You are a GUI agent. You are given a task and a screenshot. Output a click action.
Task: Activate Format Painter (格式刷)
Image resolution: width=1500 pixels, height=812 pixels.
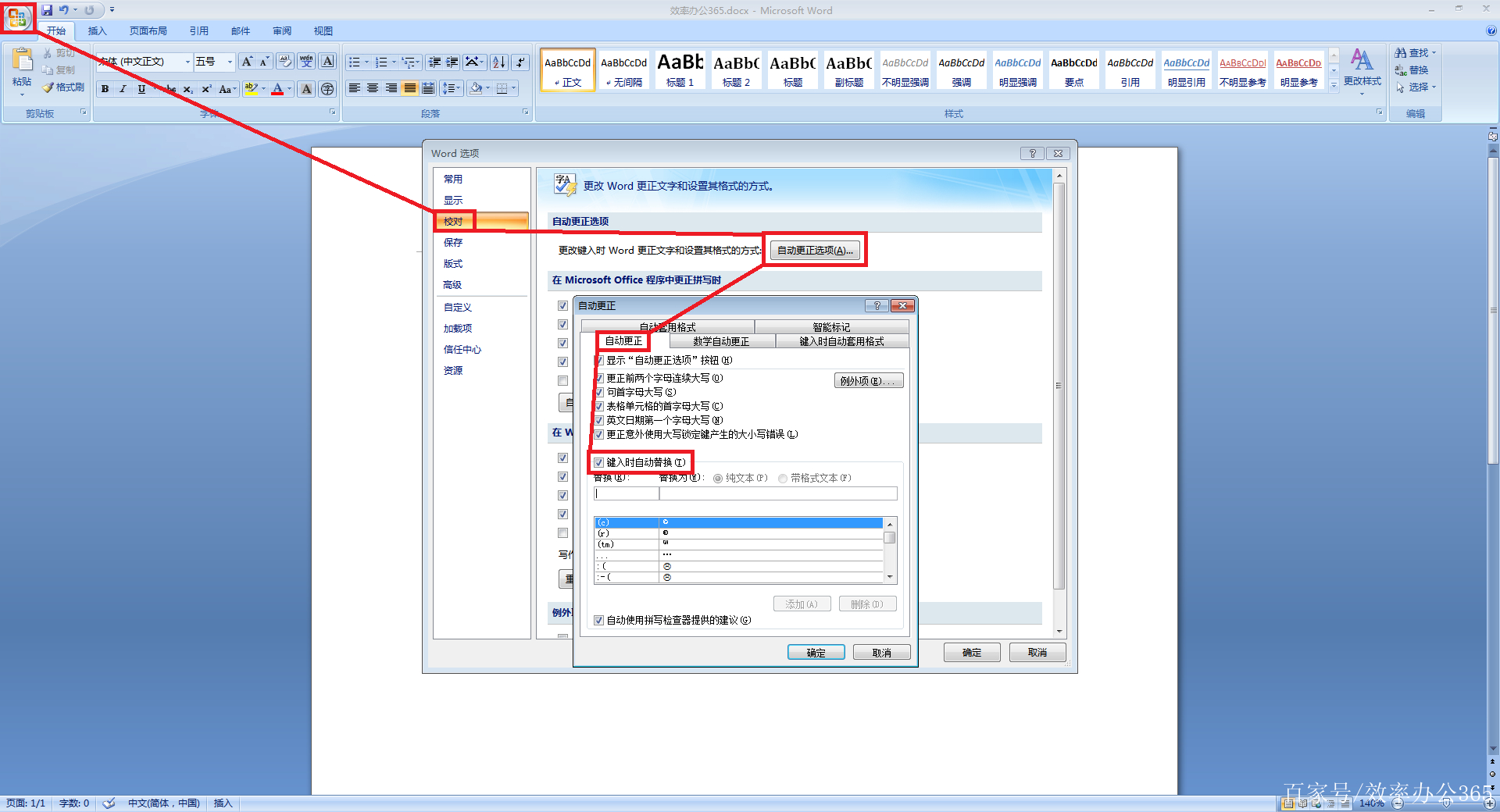pos(63,87)
